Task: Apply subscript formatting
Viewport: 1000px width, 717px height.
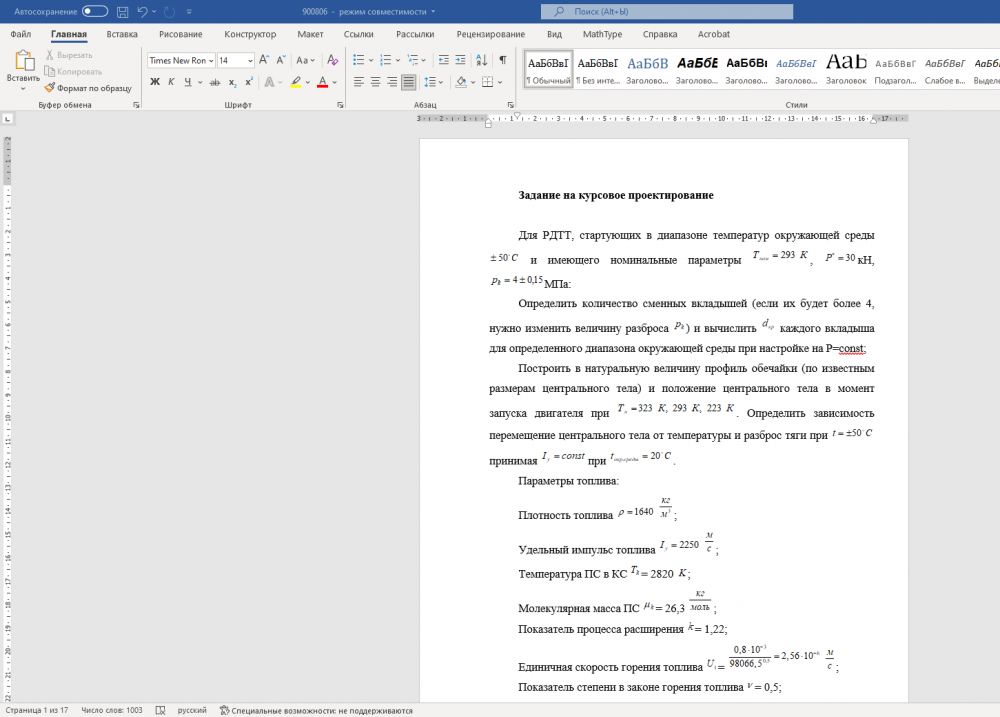Action: pyautogui.click(x=232, y=82)
